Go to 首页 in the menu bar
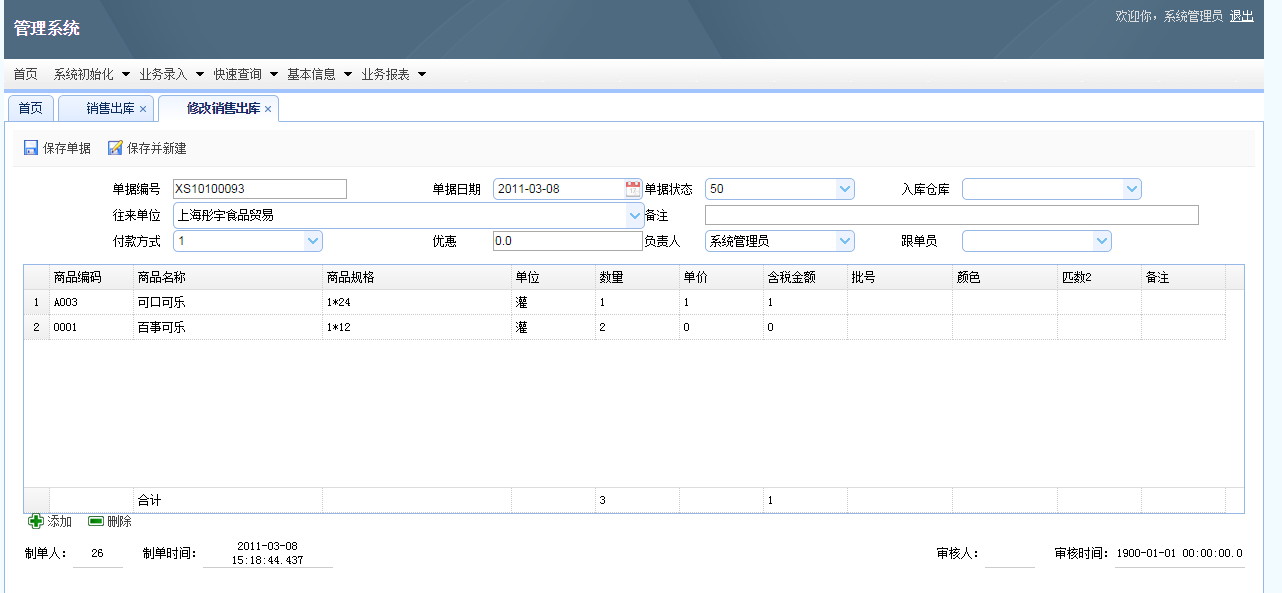This screenshot has width=1282, height=593. pos(26,74)
